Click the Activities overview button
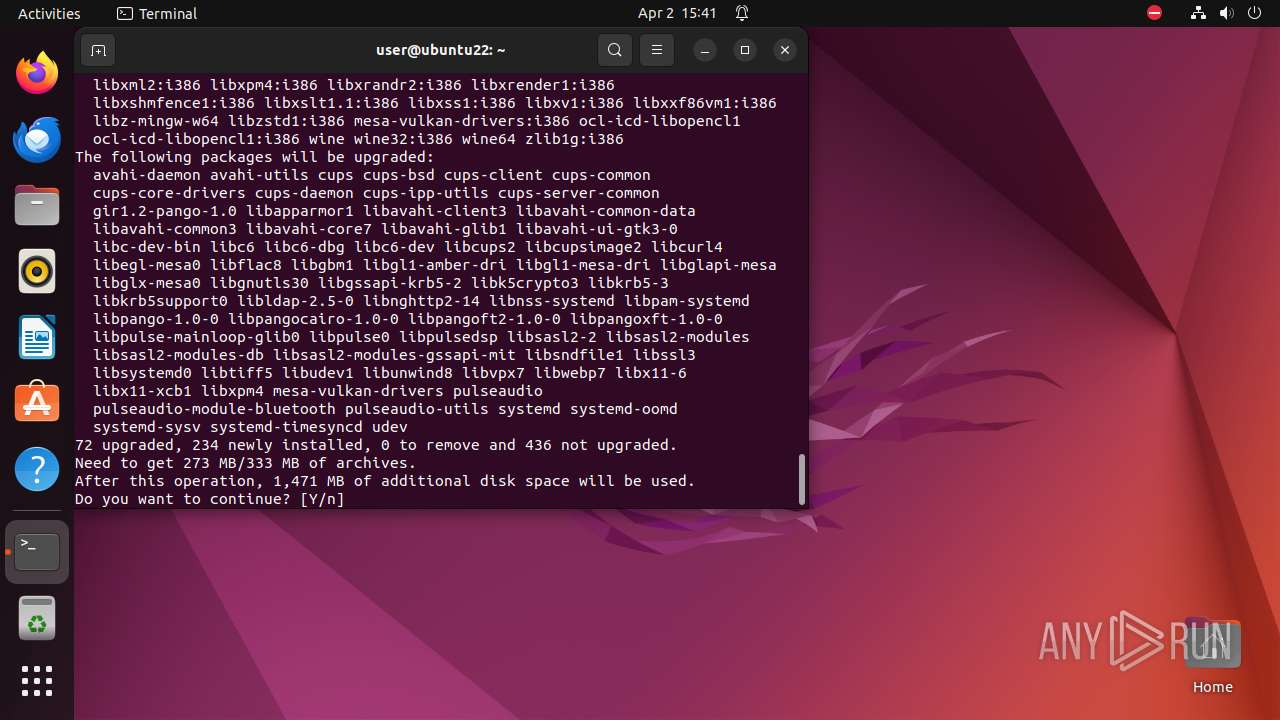The height and width of the screenshot is (720, 1280). click(49, 13)
